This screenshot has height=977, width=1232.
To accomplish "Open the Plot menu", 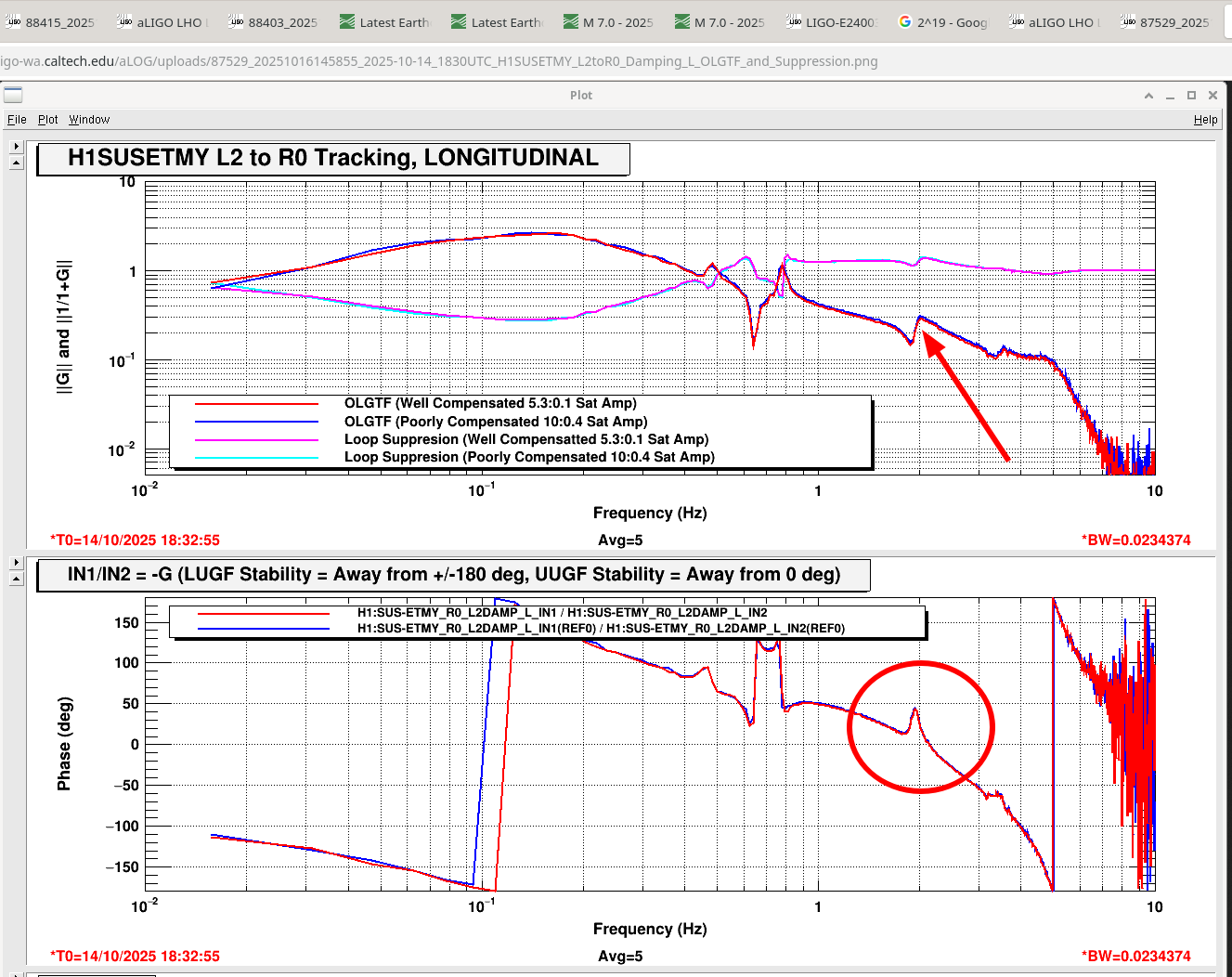I will pos(47,120).
